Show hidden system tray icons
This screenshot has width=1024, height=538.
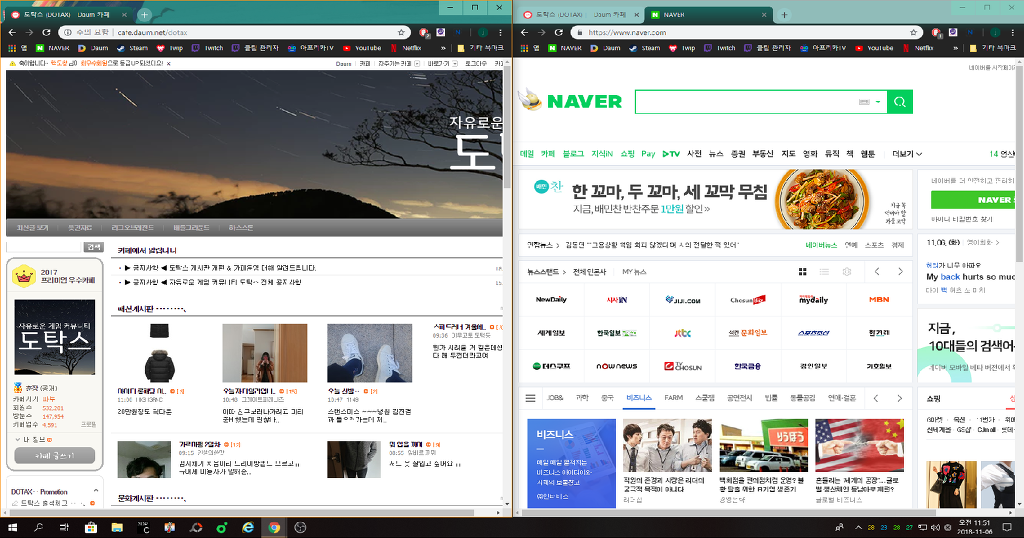pos(858,528)
